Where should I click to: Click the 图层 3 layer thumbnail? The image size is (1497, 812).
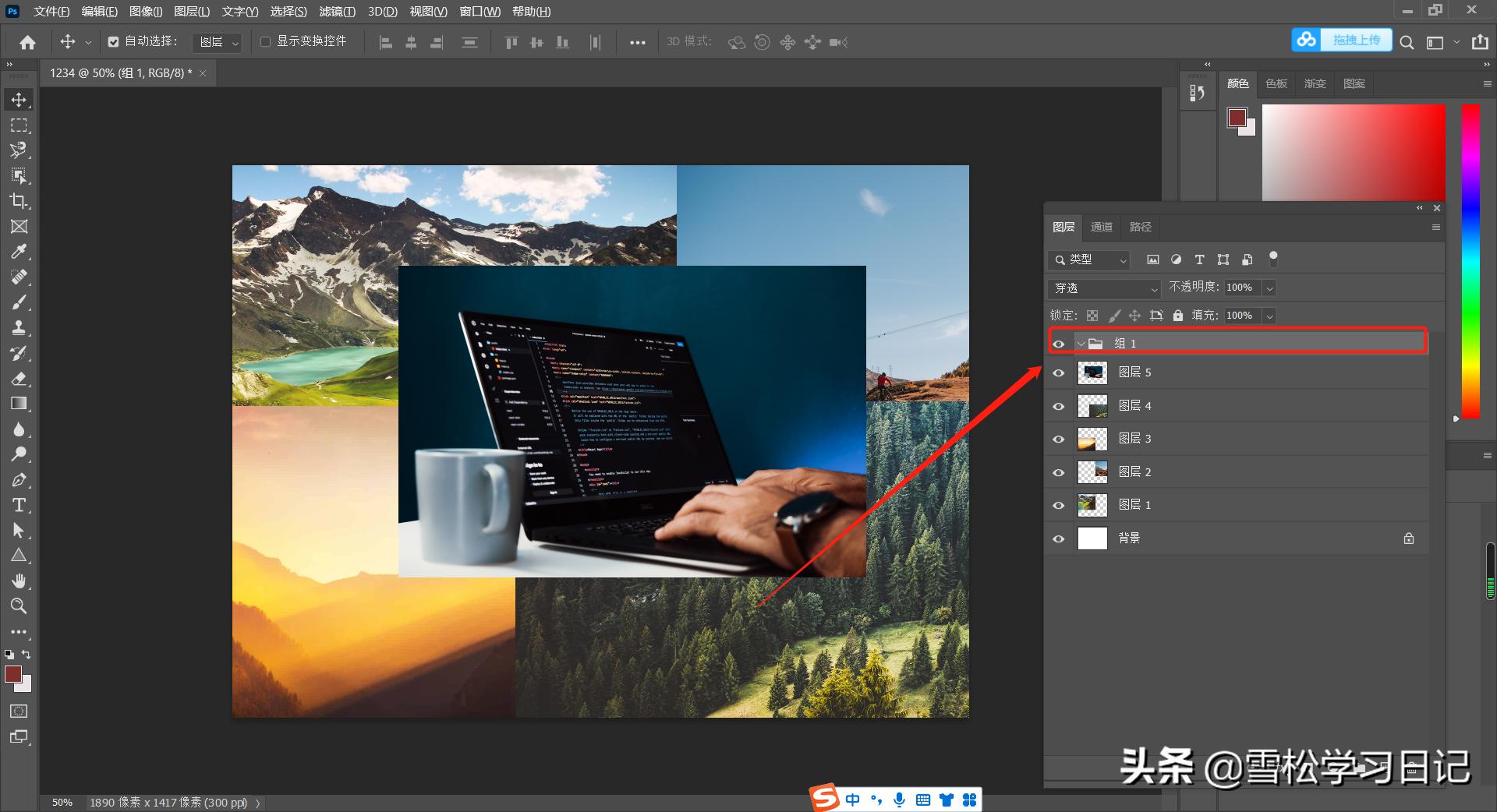1092,440
